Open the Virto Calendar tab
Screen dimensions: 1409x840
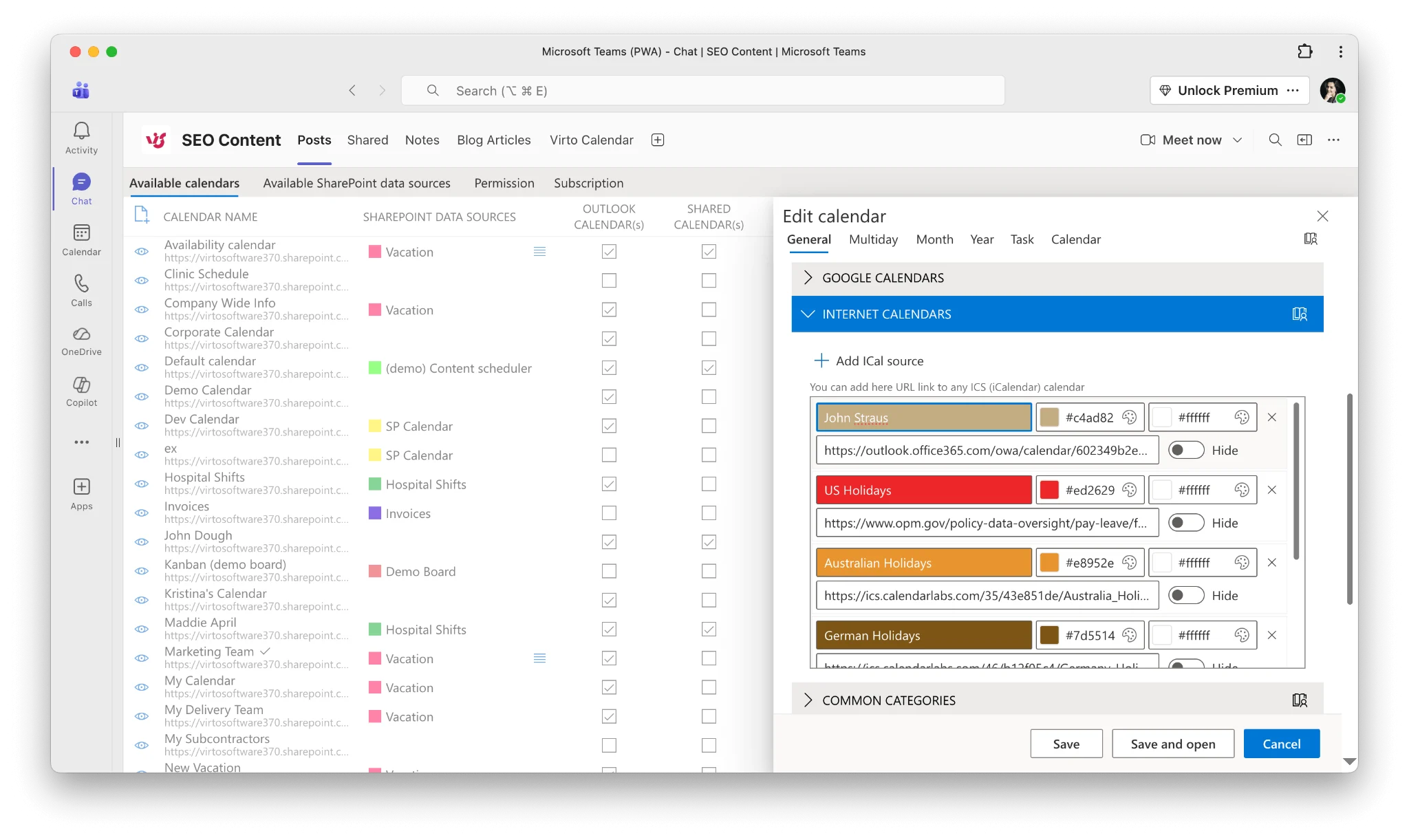click(591, 140)
